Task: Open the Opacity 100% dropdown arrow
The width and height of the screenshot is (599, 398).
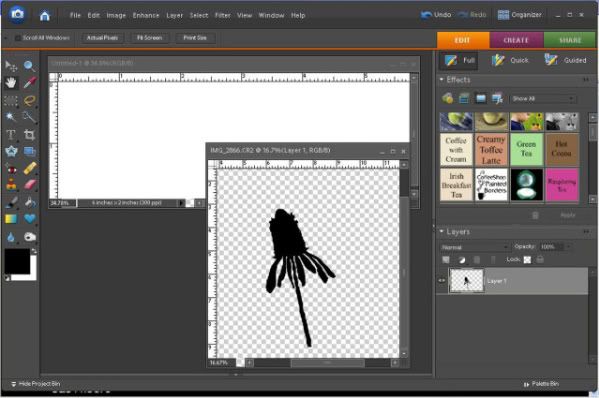Action: (568, 247)
